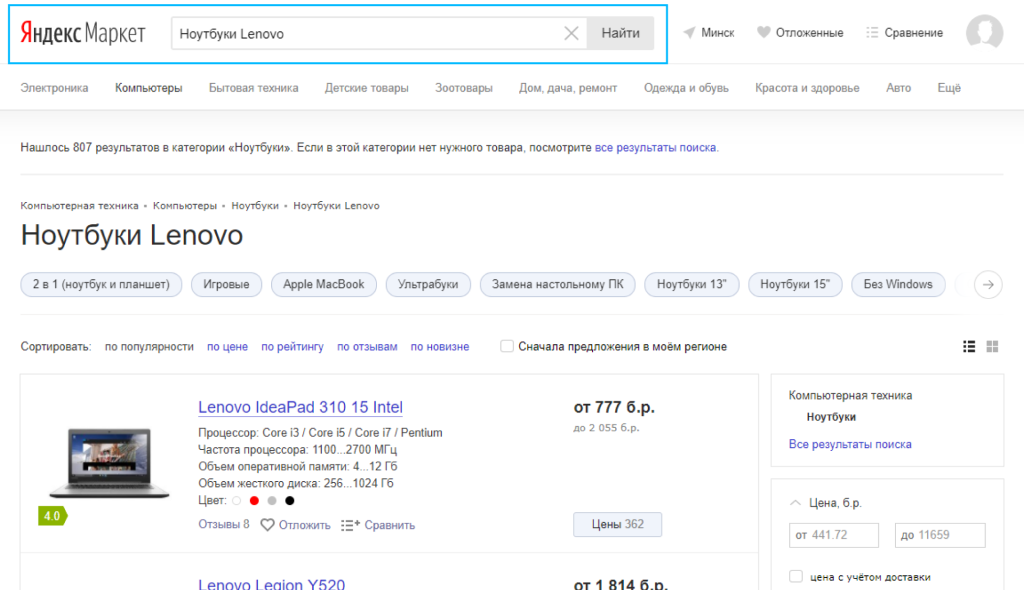Select the gray color swatch
The image size is (1024, 590).
(x=272, y=500)
